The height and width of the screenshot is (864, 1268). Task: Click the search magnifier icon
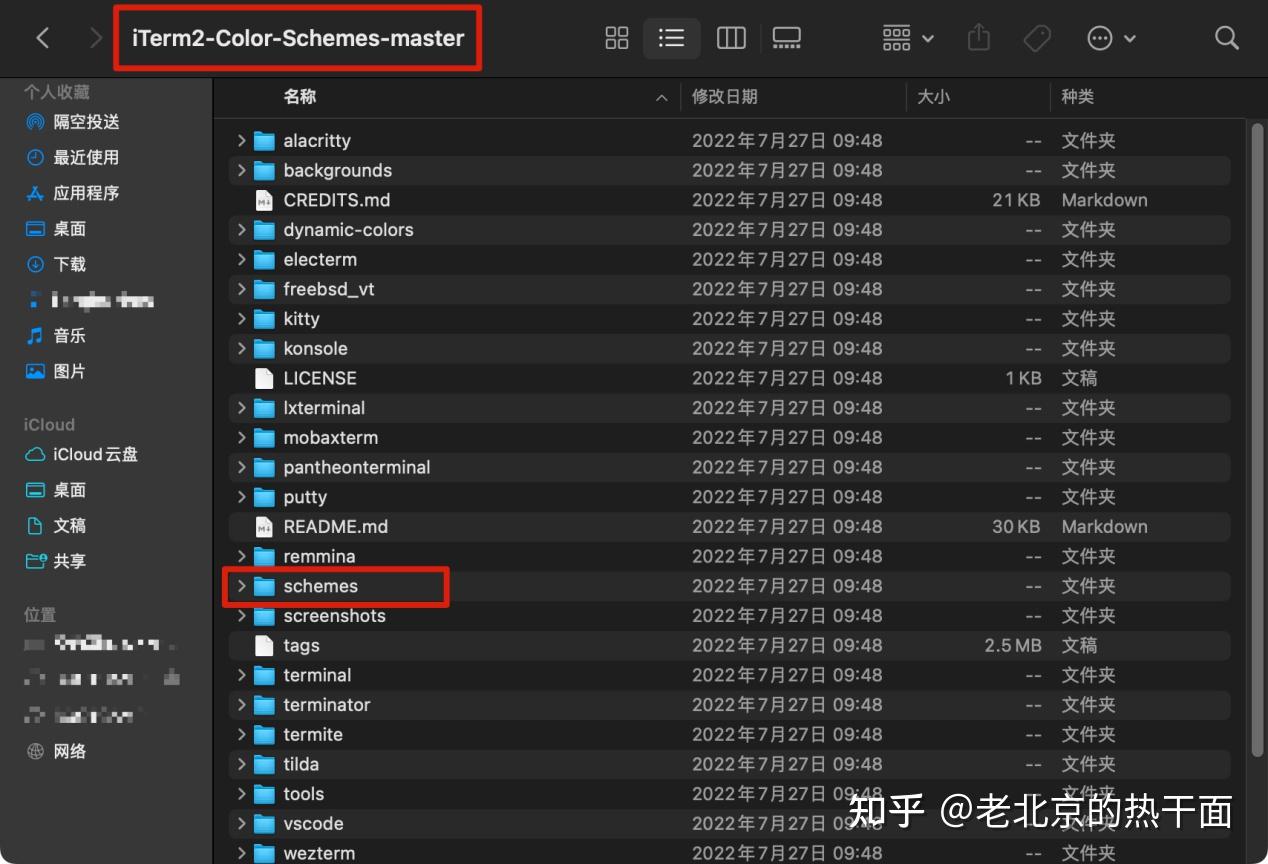coord(1227,38)
